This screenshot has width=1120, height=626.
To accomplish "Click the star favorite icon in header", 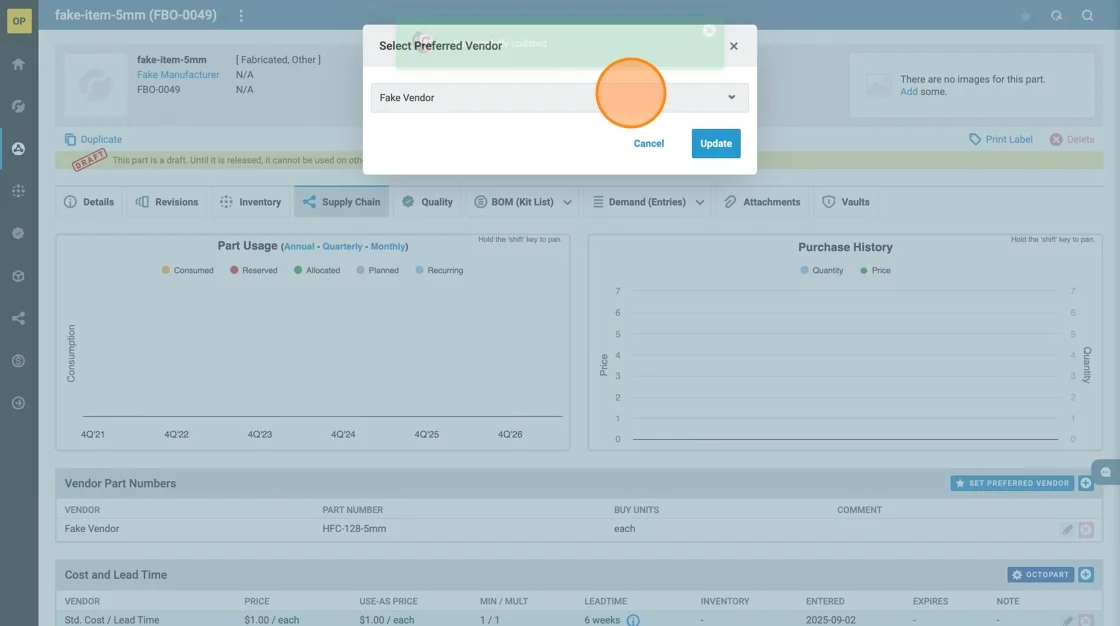I will click(1025, 16).
